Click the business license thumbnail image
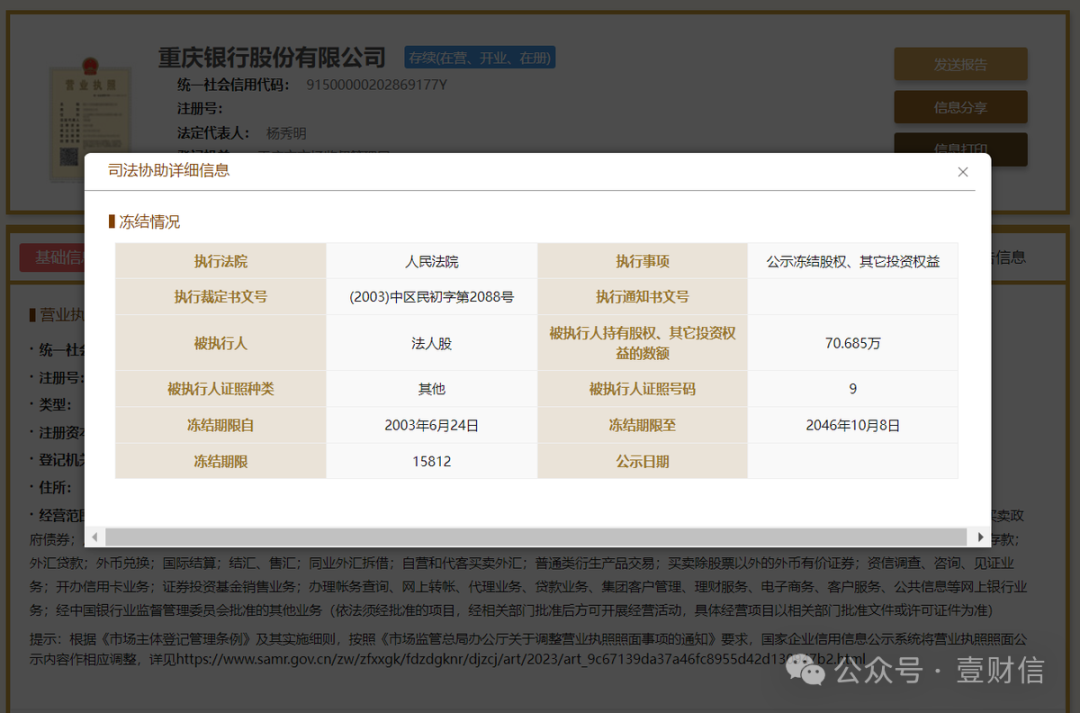This screenshot has height=713, width=1080. coord(91,121)
